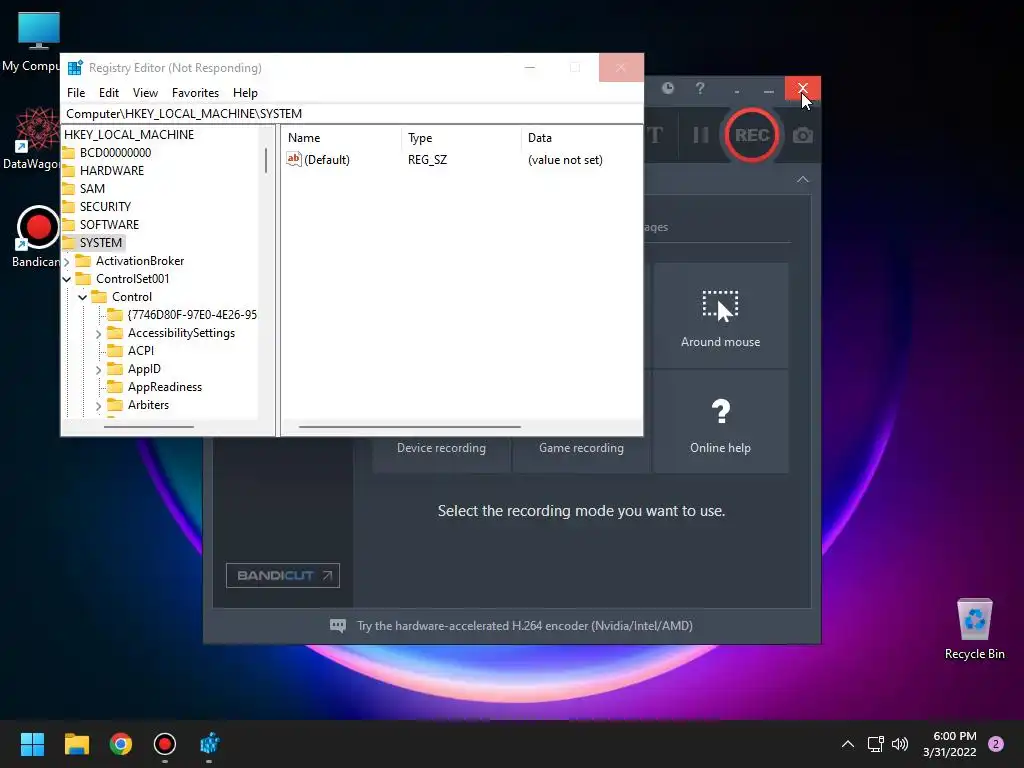This screenshot has width=1024, height=768.
Task: Select the SOFTWARE registry key
Action: (x=109, y=225)
